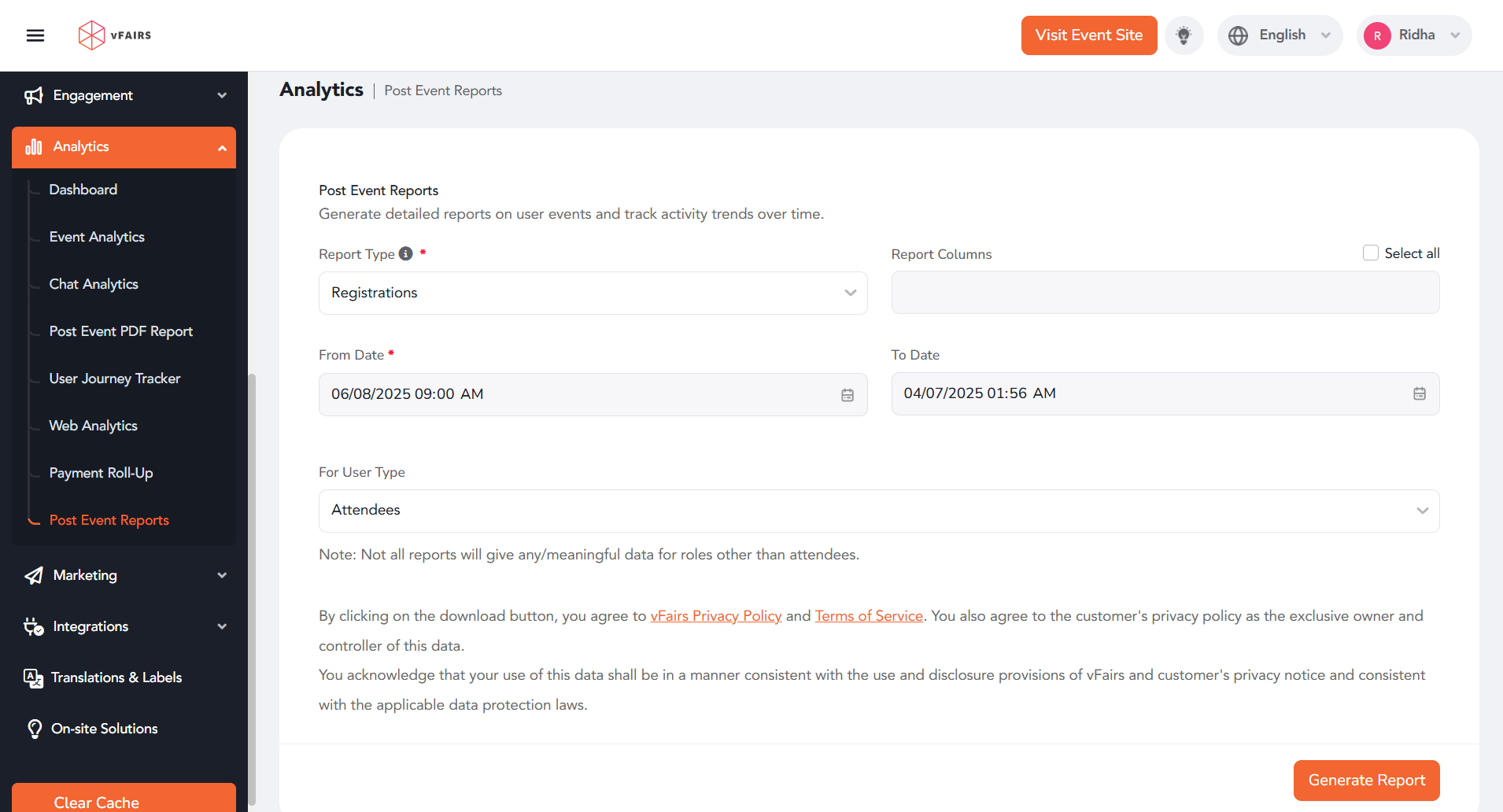The height and width of the screenshot is (812, 1503).
Task: Open Dashboard in the sidebar
Action: [83, 190]
